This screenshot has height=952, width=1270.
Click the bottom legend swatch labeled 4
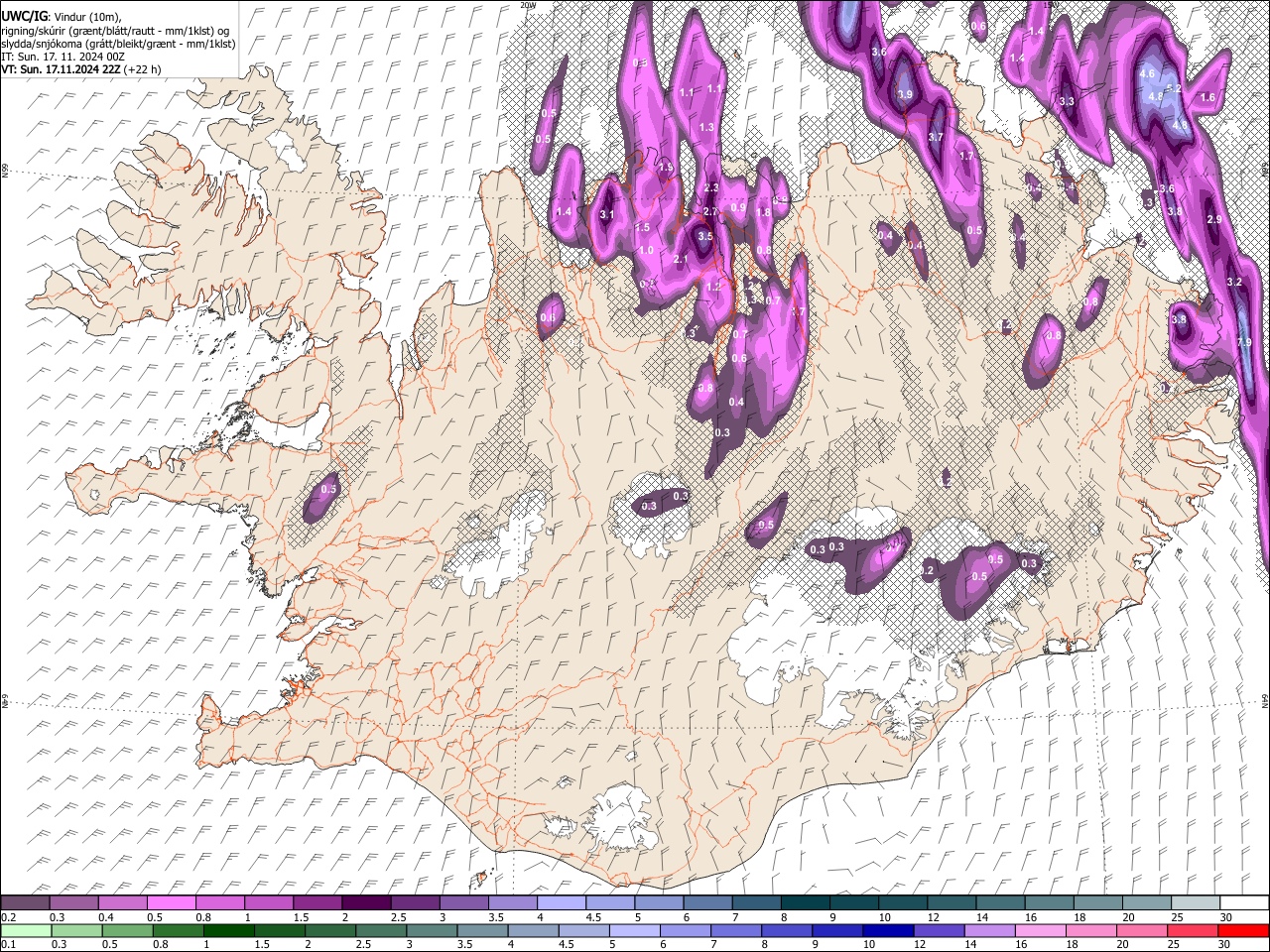(532, 930)
